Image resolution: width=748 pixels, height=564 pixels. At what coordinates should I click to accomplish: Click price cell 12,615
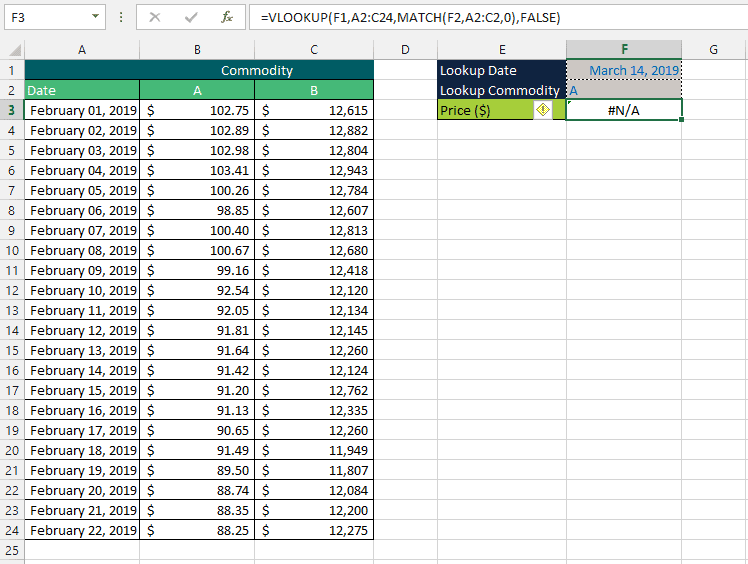point(314,111)
